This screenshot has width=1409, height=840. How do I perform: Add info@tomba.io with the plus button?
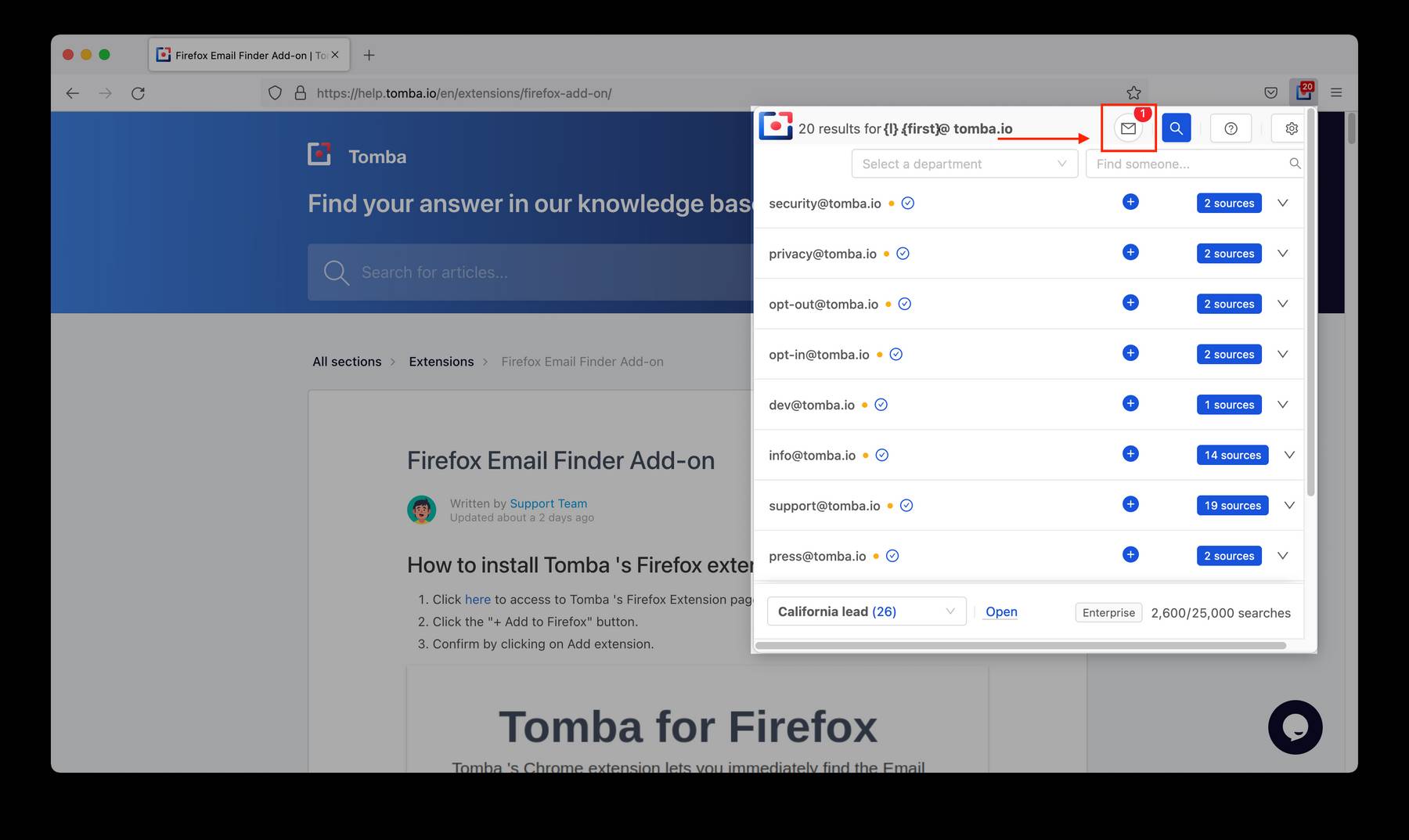pos(1130,453)
